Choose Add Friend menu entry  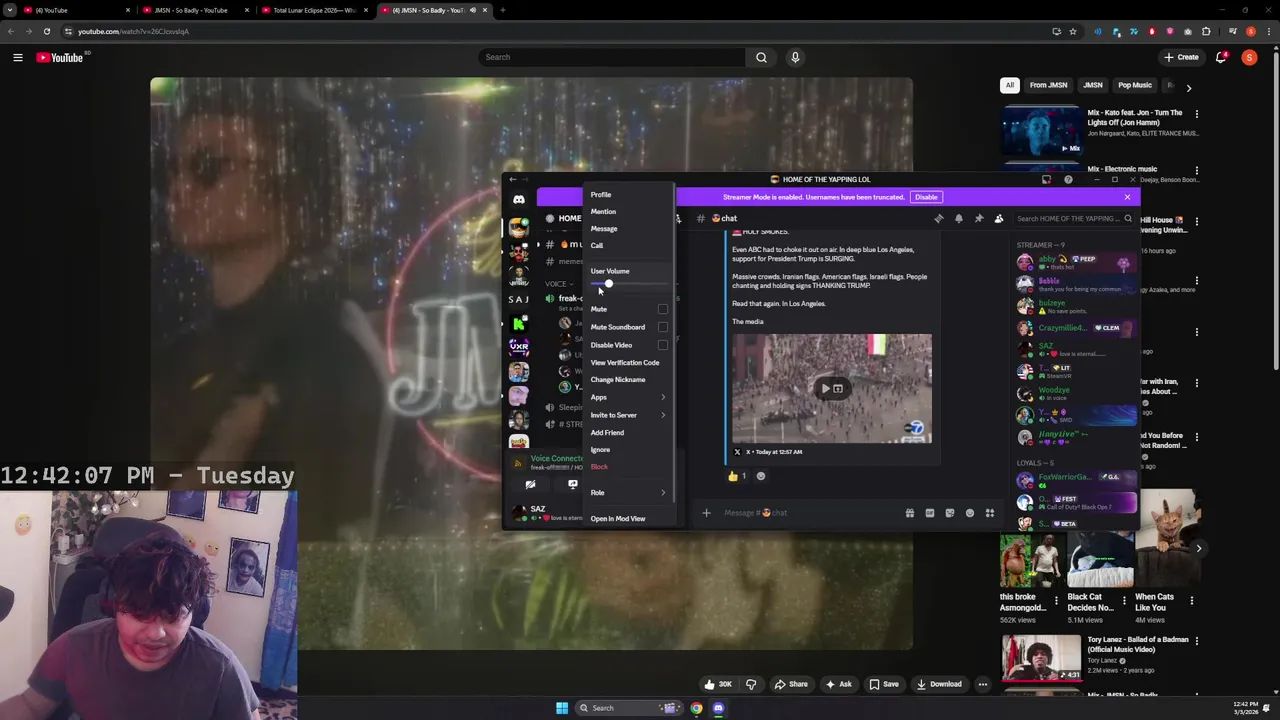pyautogui.click(x=628, y=433)
